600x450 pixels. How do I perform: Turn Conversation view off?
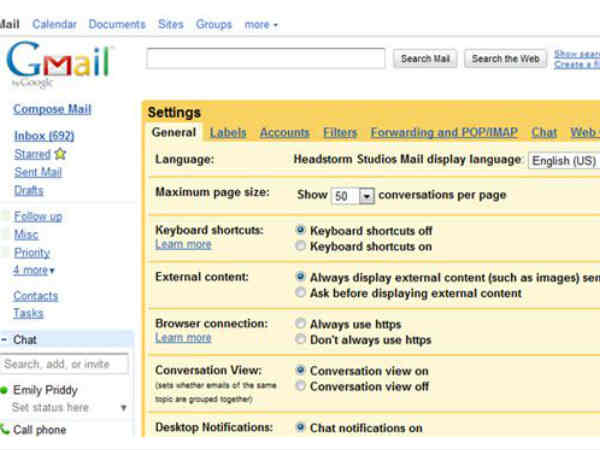tap(300, 386)
